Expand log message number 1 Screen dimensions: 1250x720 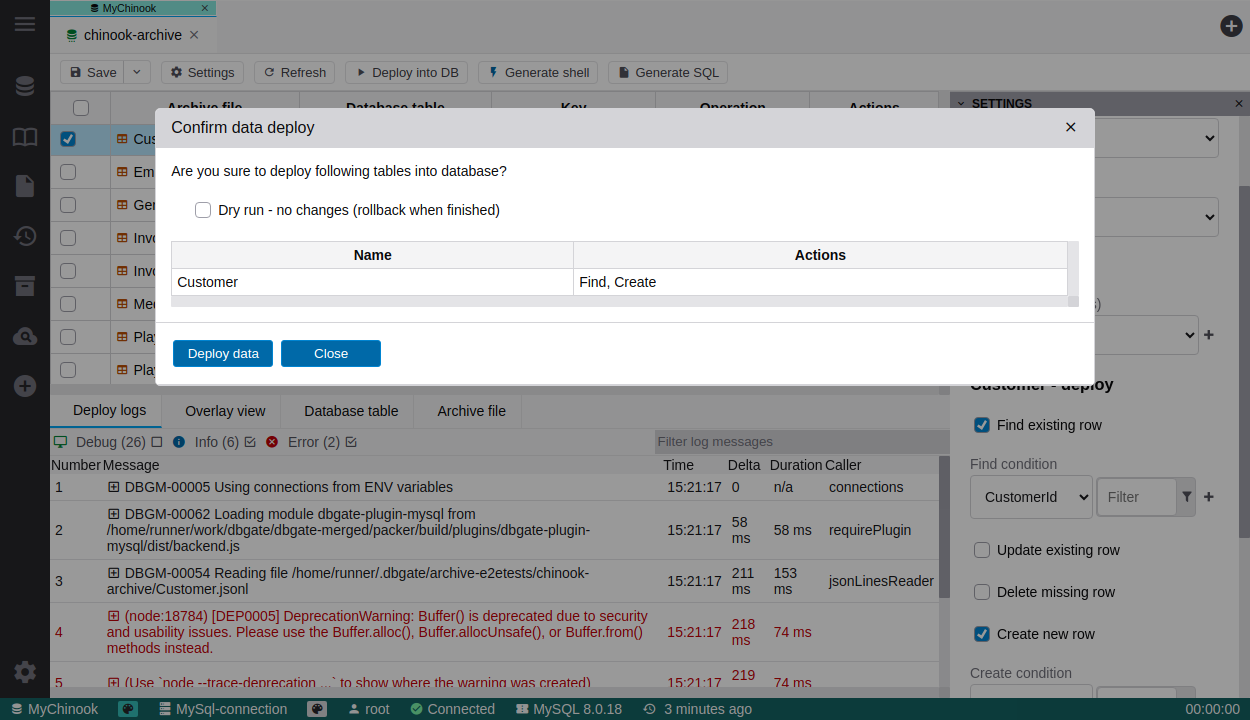pyautogui.click(x=114, y=487)
